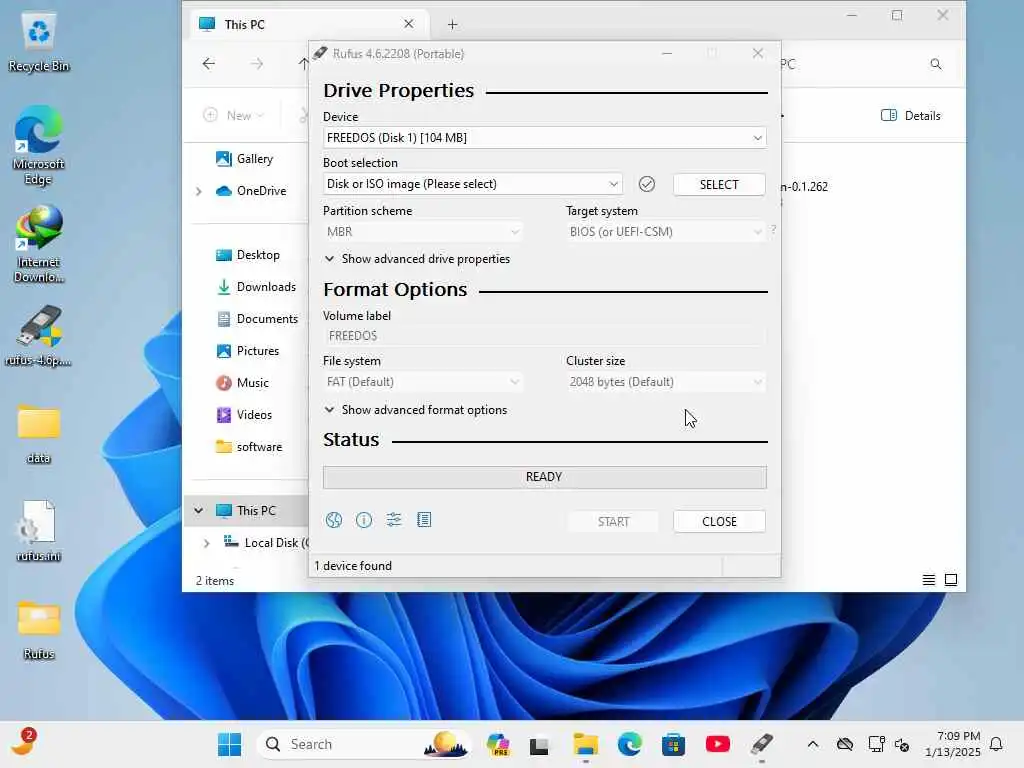Click the Target system help question mark
Viewport: 1024px width, 768px height.
(773, 230)
